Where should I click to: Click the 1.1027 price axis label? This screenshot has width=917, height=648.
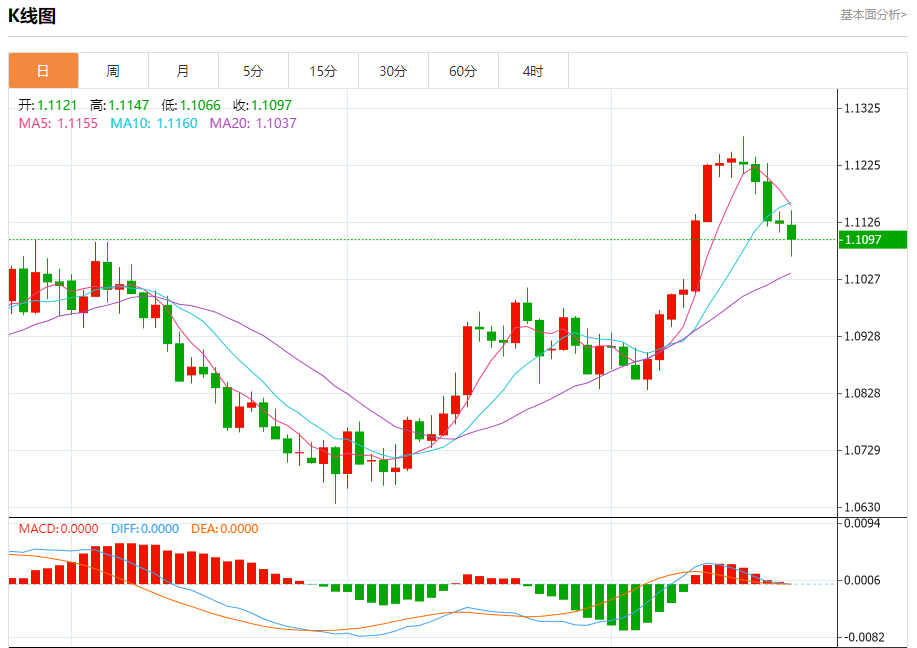point(862,279)
